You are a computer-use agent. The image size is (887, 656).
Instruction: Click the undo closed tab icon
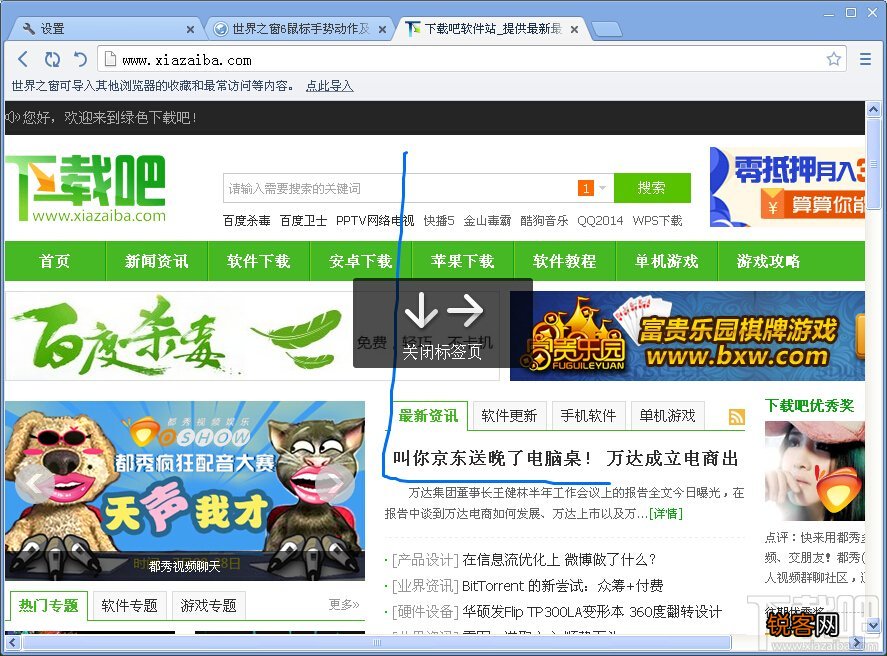[80, 59]
